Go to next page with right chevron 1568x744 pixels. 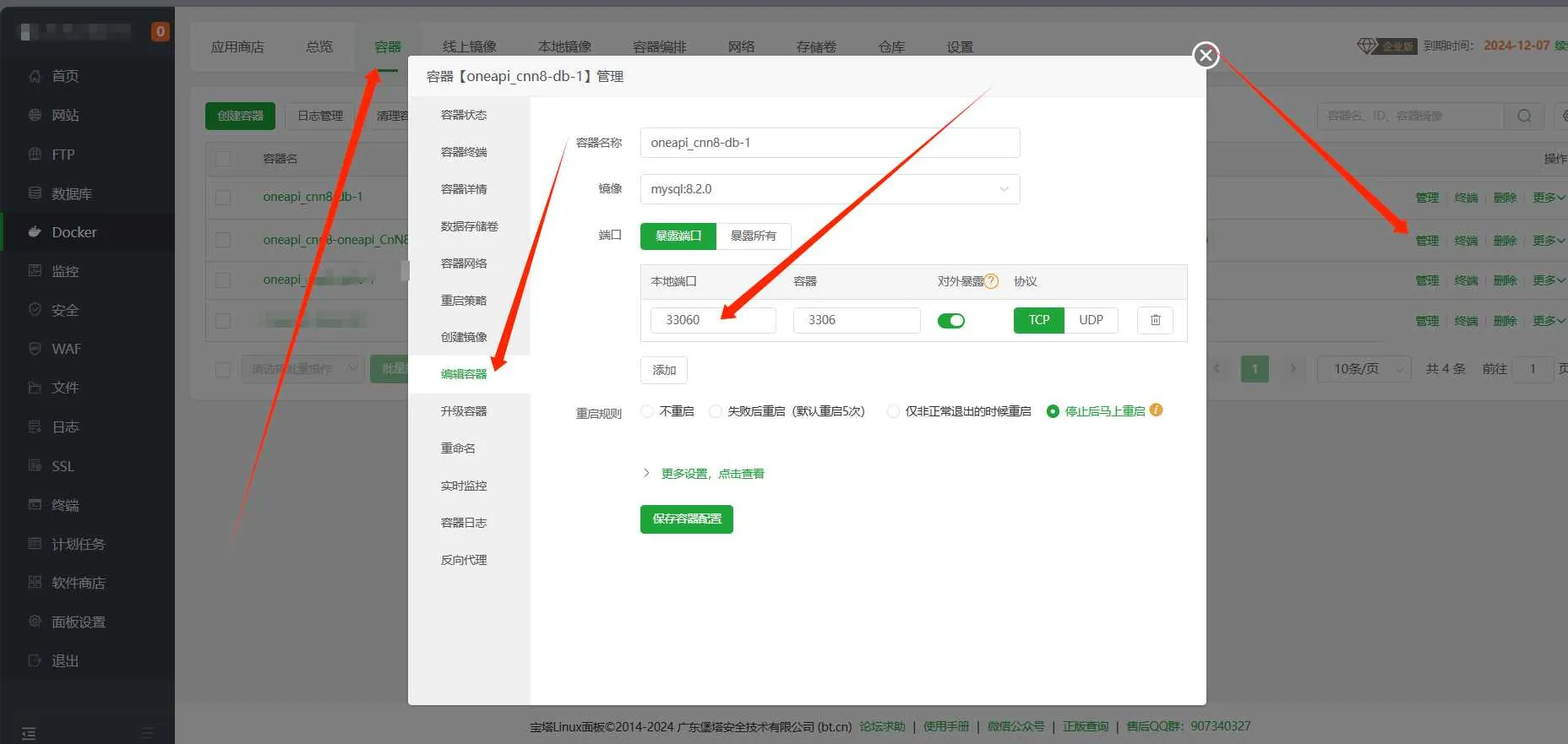point(1293,369)
